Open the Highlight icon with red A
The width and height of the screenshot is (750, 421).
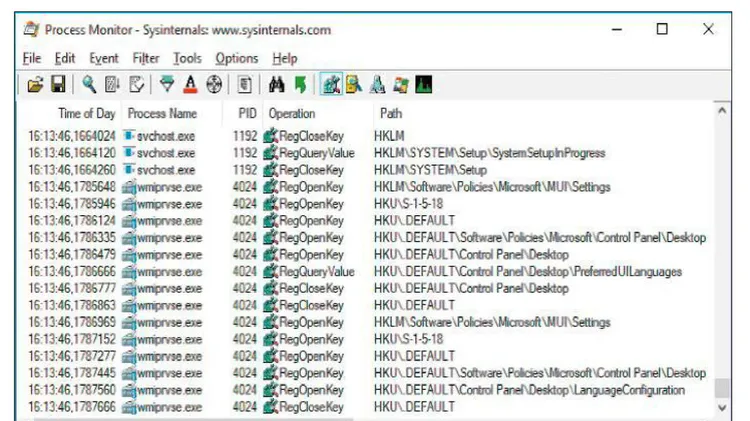190,85
